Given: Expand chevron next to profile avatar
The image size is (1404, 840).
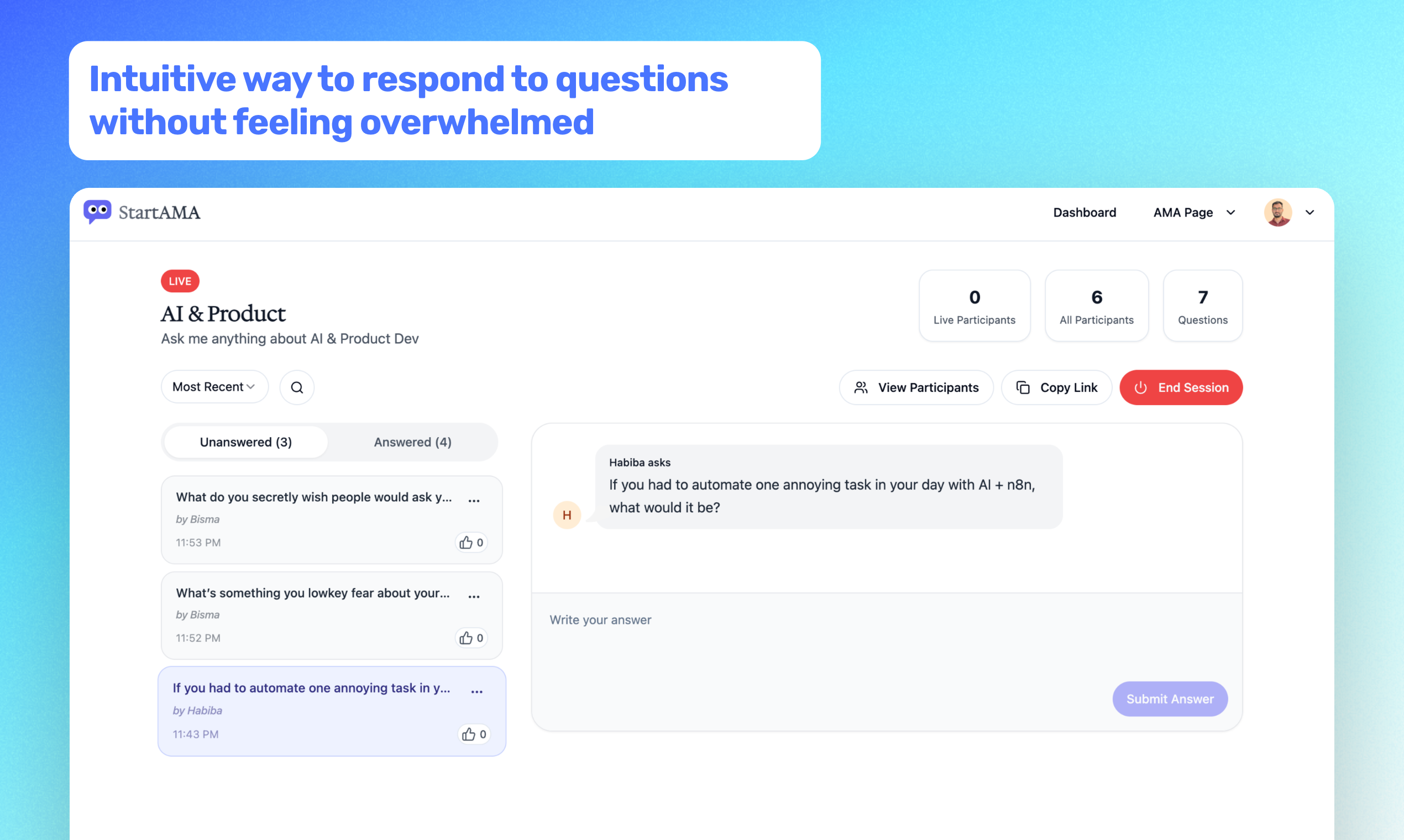Looking at the screenshot, I should (x=1309, y=212).
